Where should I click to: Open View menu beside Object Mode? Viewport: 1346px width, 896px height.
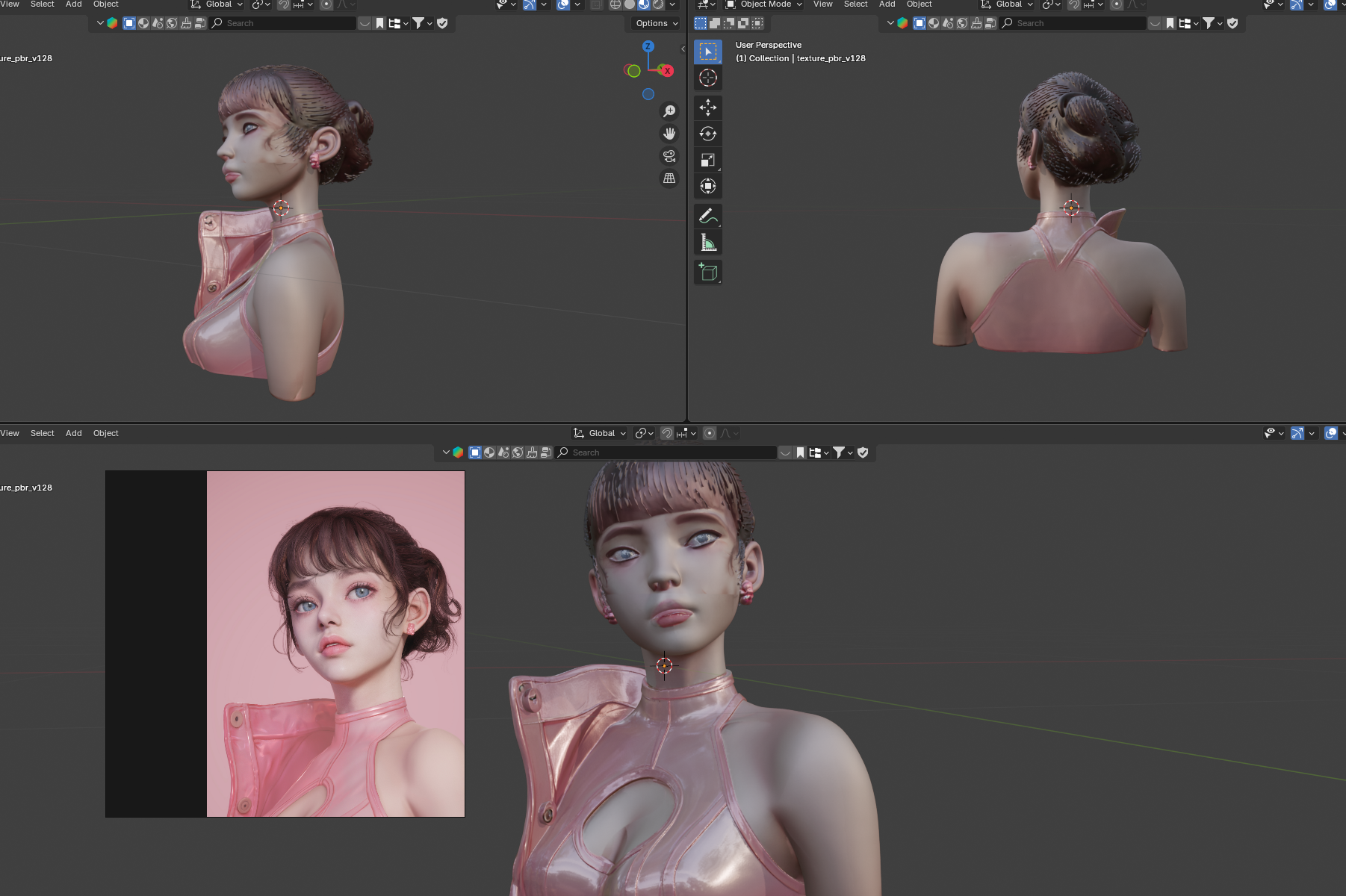click(x=822, y=4)
